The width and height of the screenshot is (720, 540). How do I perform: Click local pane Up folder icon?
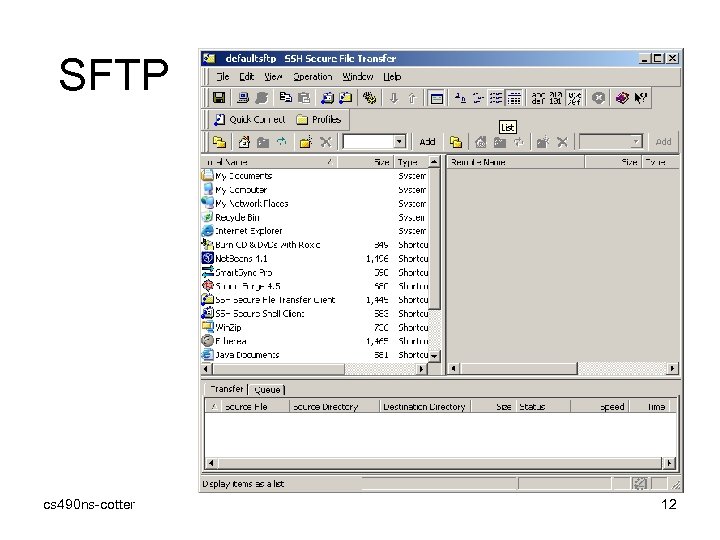(x=263, y=142)
